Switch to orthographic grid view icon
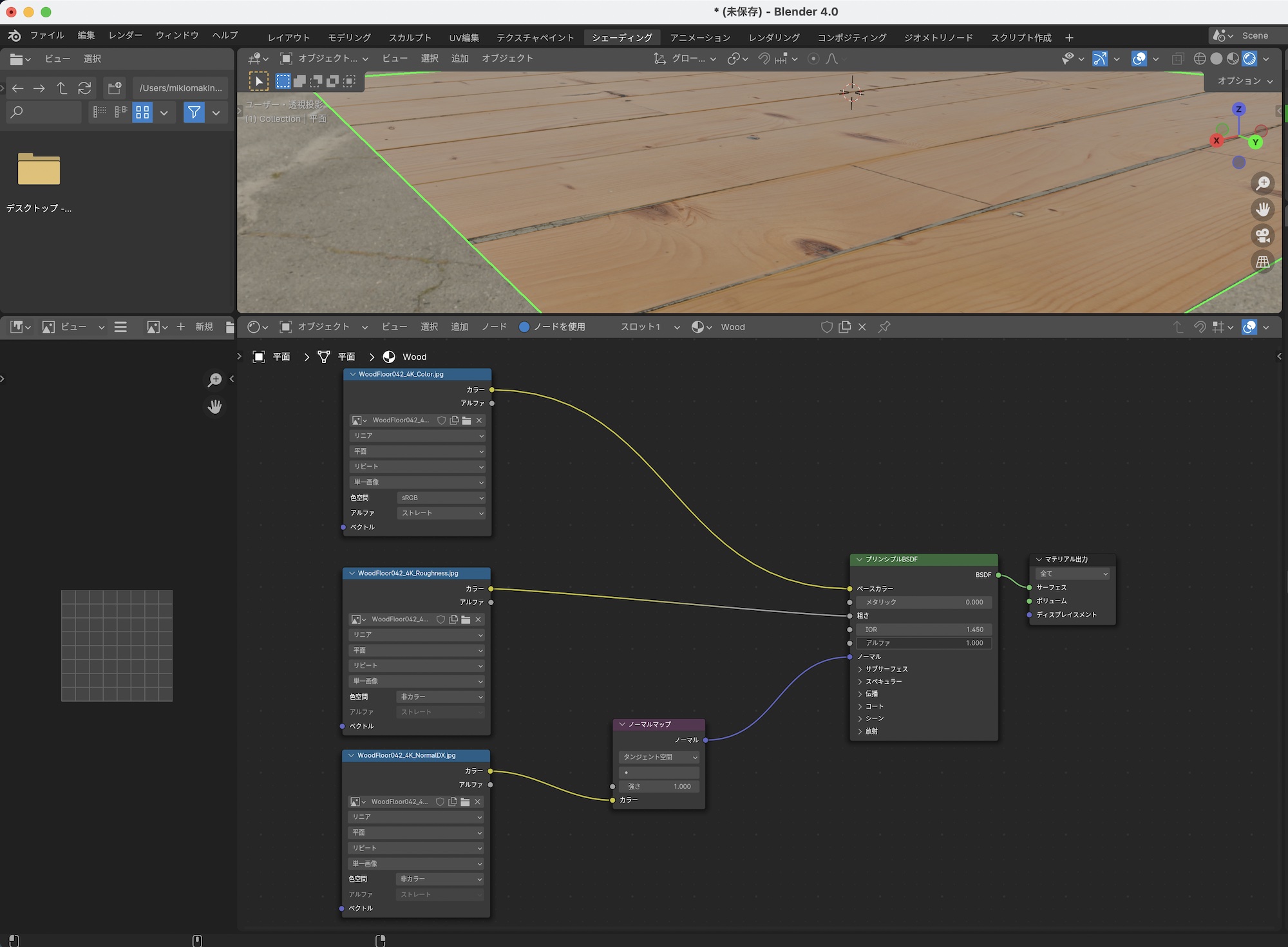This screenshot has height=947, width=1288. [x=1263, y=262]
